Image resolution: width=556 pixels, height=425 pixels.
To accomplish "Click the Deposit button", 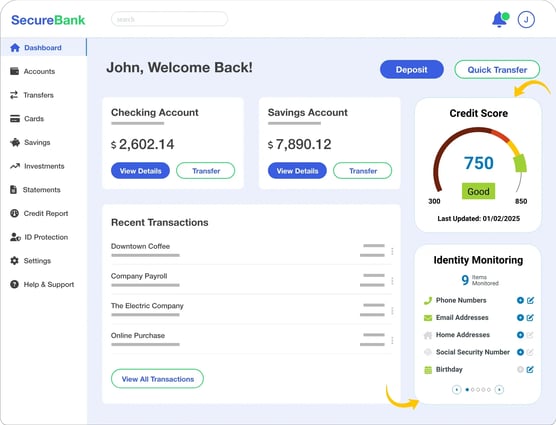I will pos(412,69).
